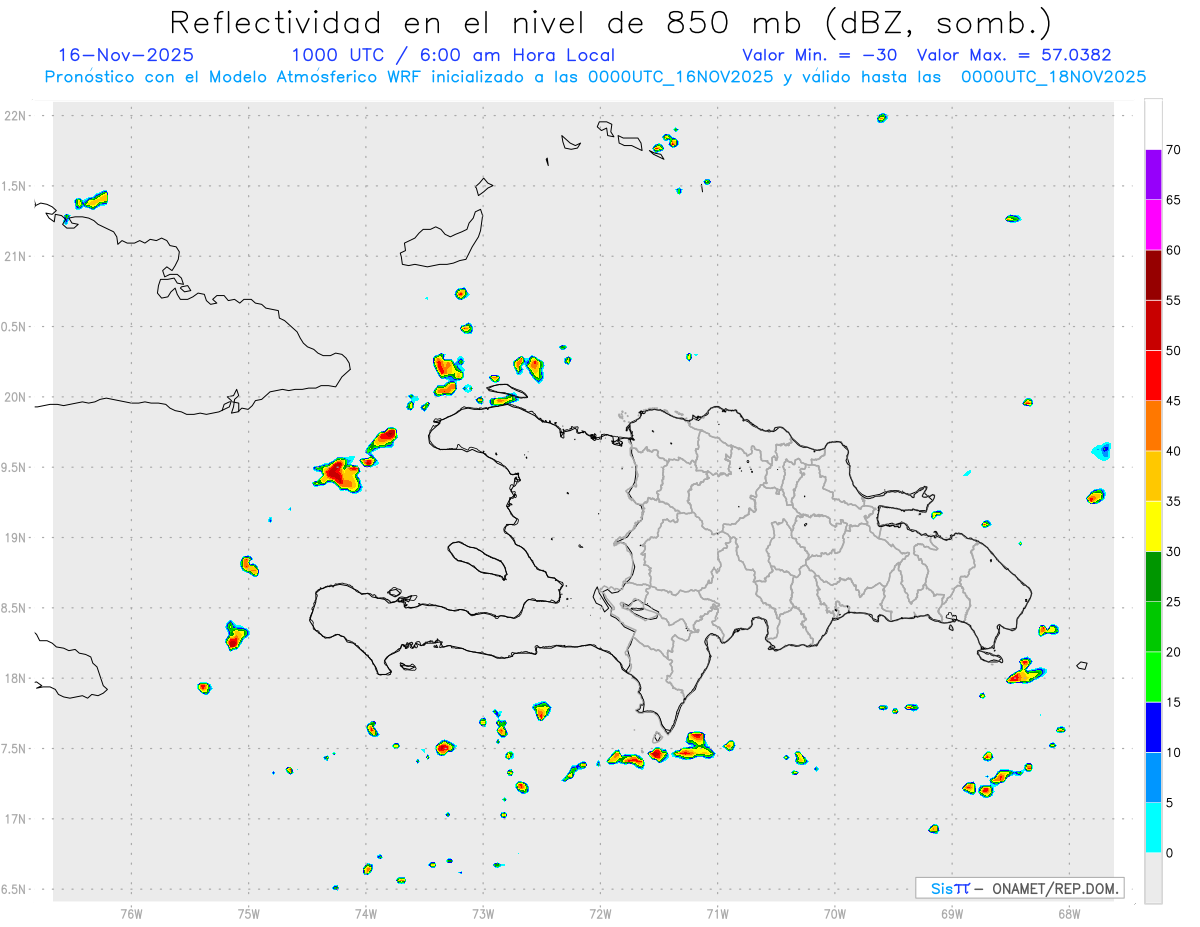
Task: Click the magenta 60-65 dBZ colorbar segment
Action: pos(1153,225)
